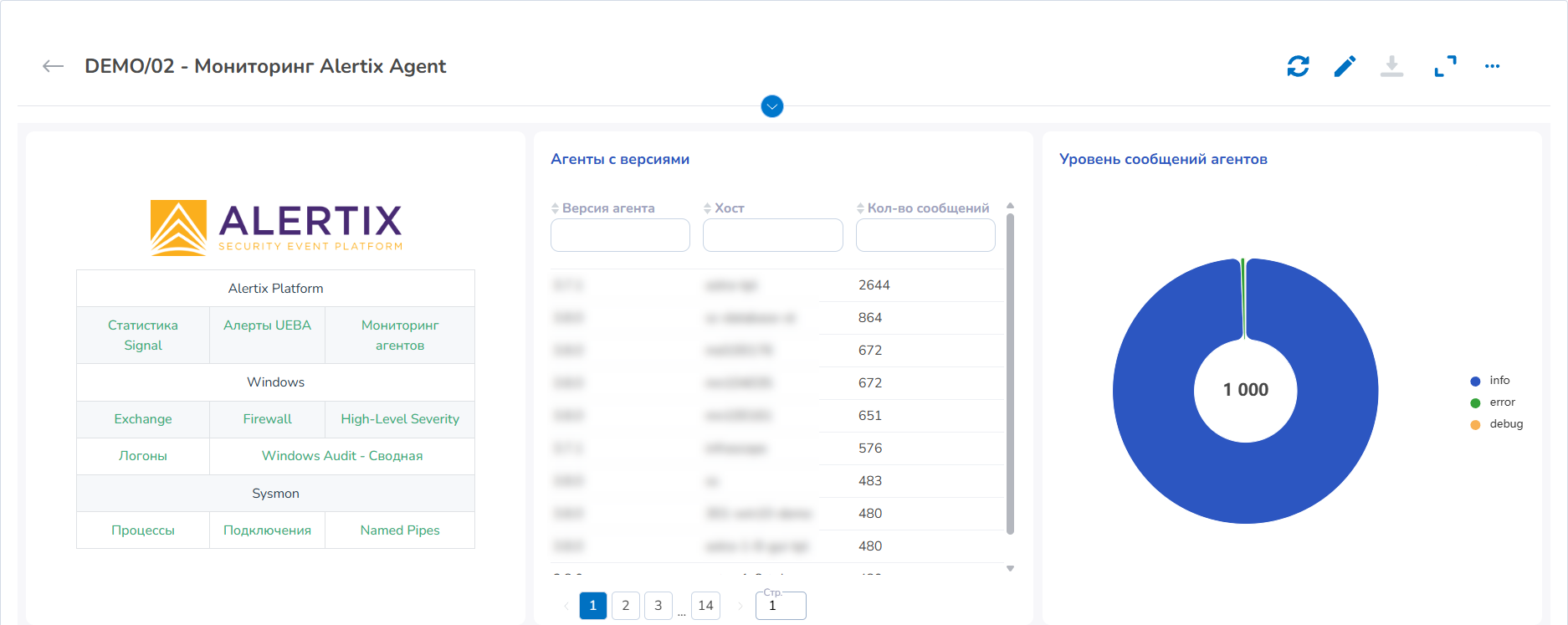Image resolution: width=1568 pixels, height=625 pixels.
Task: Open the Firewall dashboard link
Action: (267, 418)
